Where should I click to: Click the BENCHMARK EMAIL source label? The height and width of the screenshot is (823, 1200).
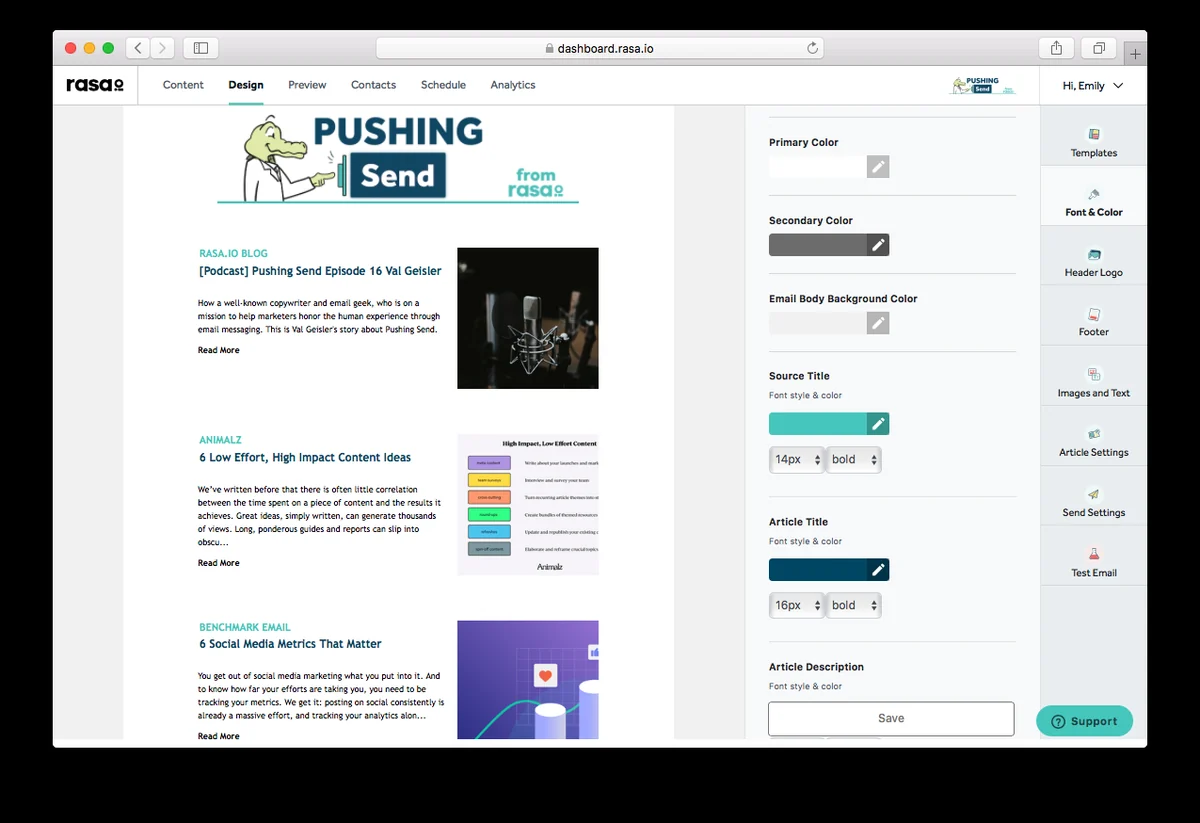[245, 627]
